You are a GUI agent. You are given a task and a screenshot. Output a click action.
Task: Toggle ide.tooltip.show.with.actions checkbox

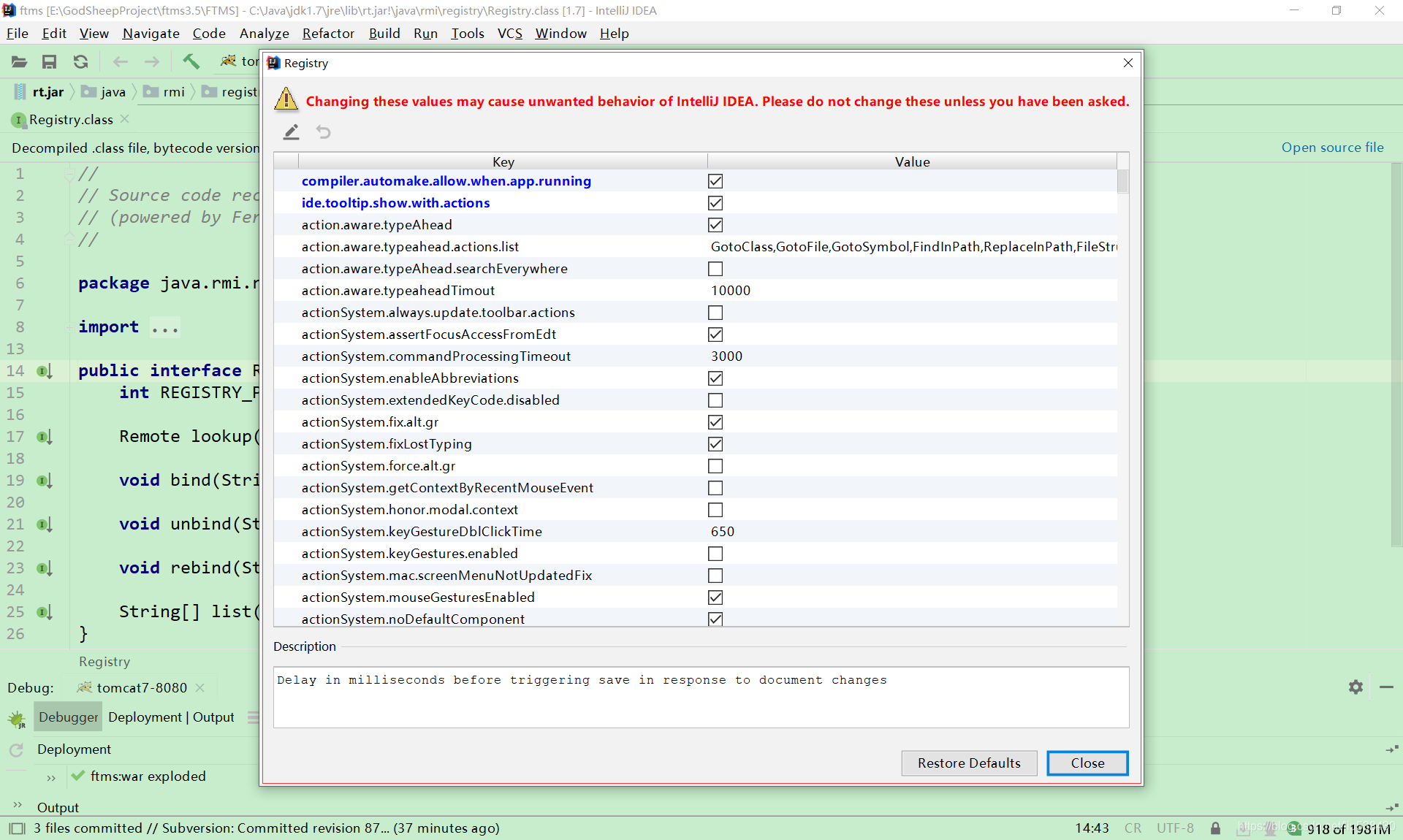(x=715, y=203)
